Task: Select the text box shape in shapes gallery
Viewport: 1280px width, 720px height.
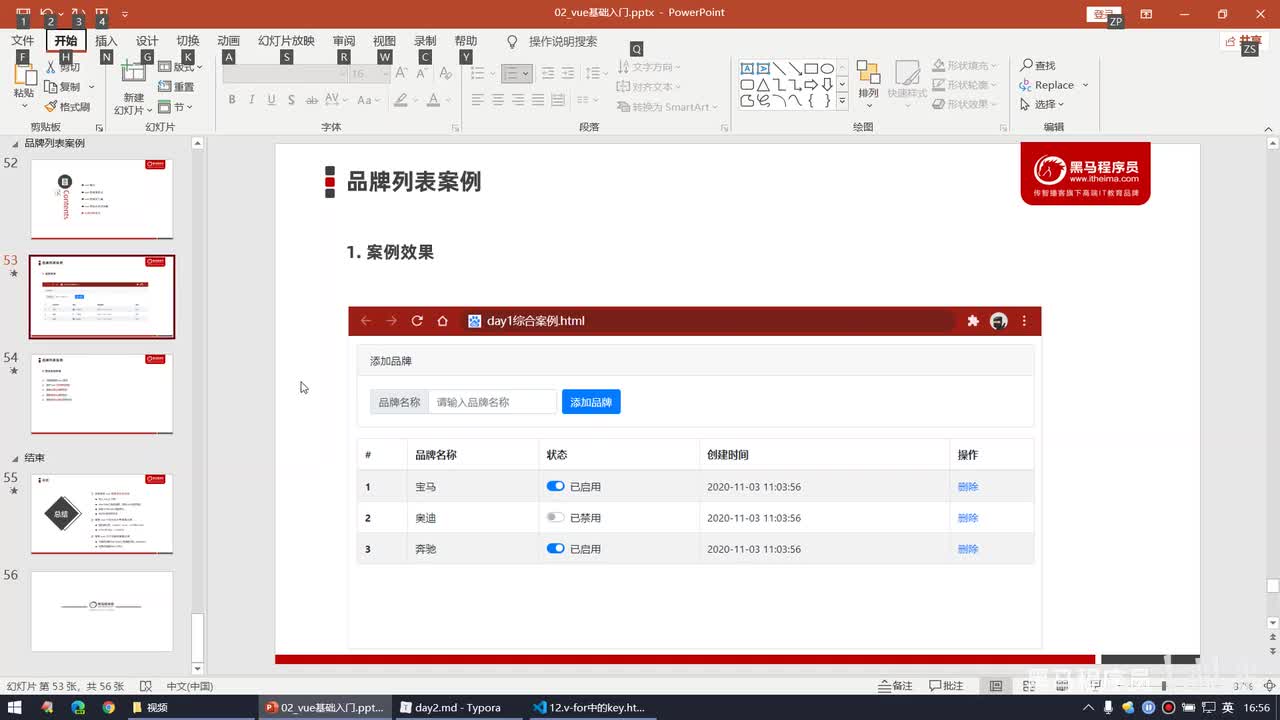Action: [747, 69]
